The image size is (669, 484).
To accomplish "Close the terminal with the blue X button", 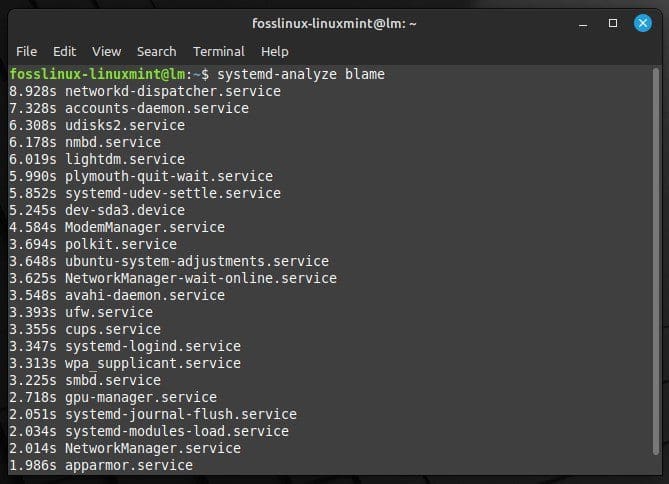I will [643, 23].
